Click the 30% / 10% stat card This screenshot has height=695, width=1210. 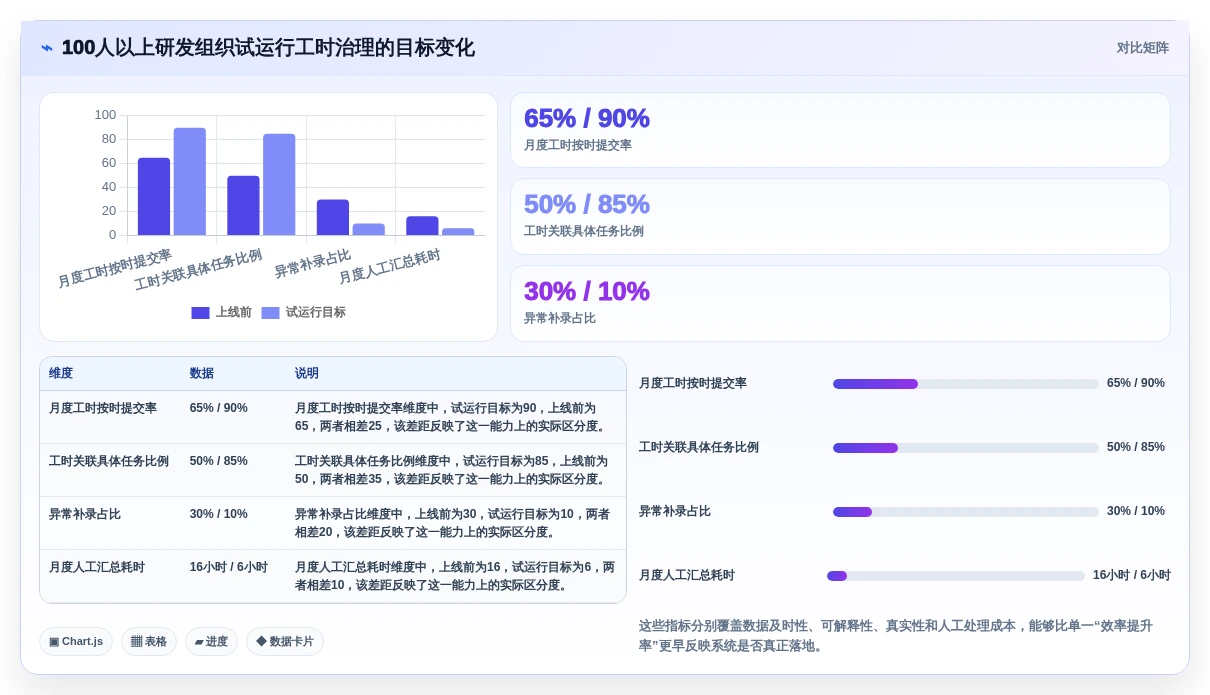(840, 303)
